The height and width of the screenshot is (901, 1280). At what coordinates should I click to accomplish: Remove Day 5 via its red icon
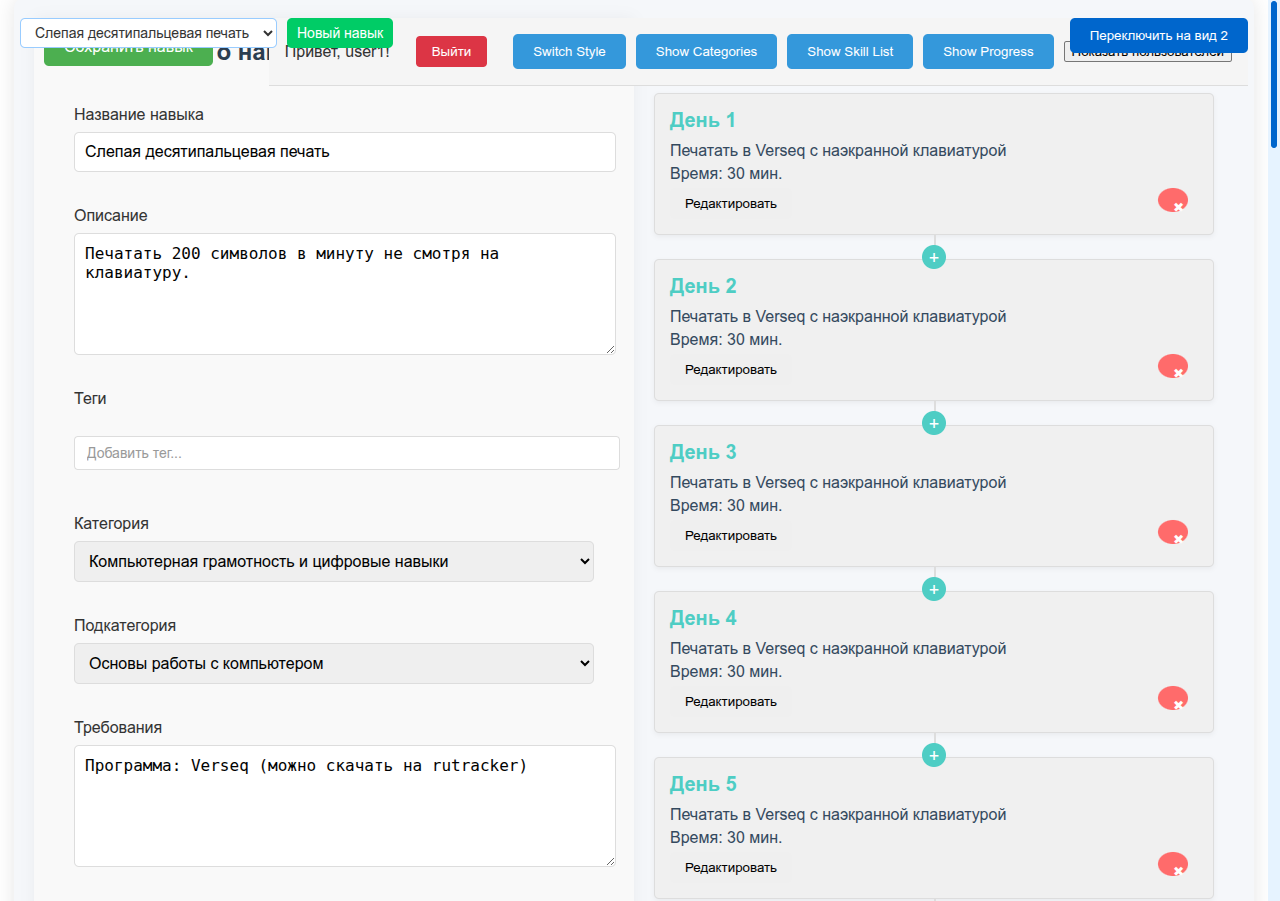pos(1172,864)
